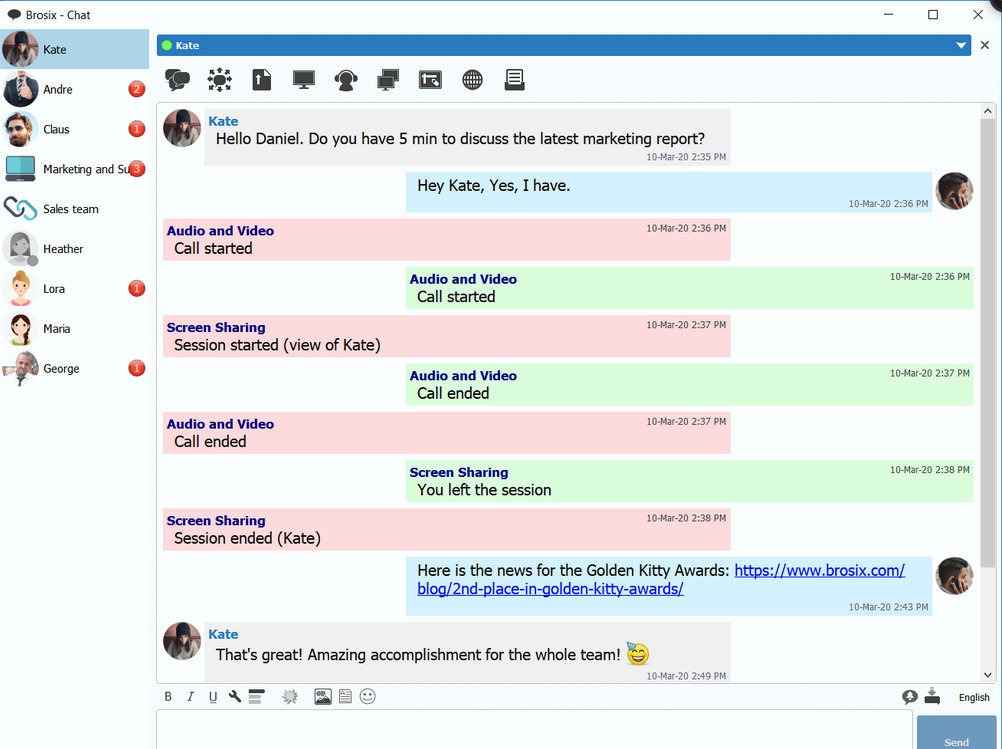Viewport: 1002px width, 749px height.
Task: Click the party emoji in Kate's message
Action: click(637, 653)
